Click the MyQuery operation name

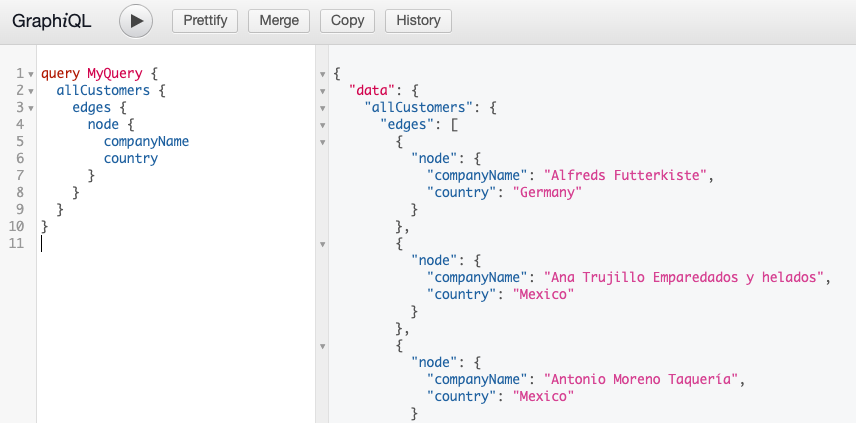click(115, 74)
